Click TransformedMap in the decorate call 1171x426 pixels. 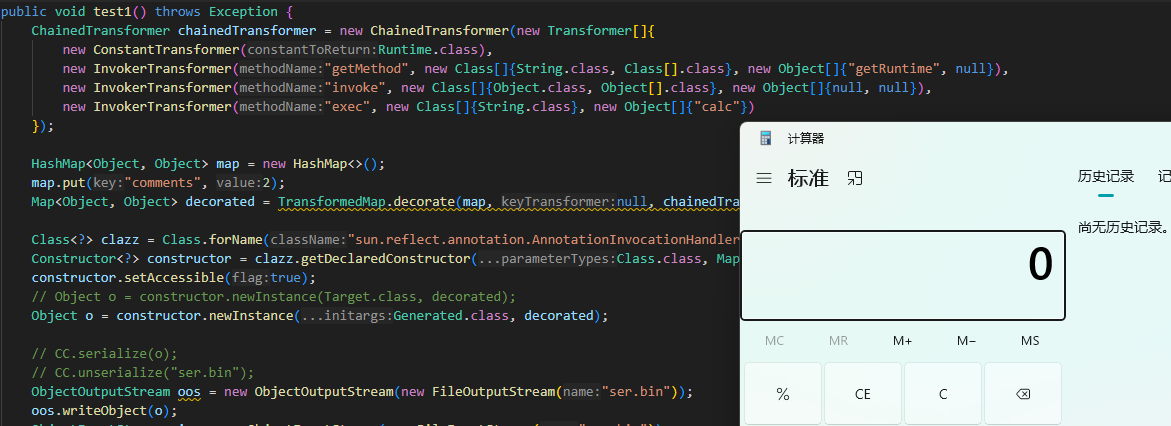pyautogui.click(x=332, y=202)
